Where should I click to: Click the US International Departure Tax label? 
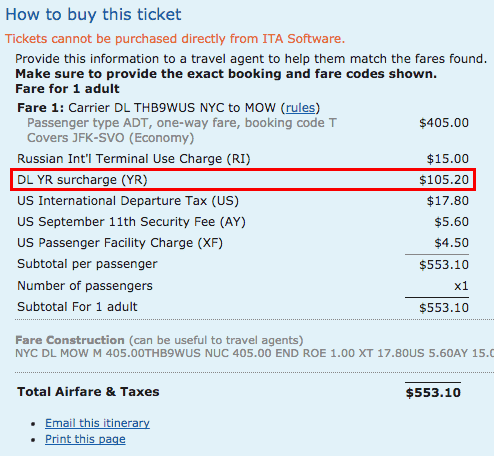(x=128, y=201)
